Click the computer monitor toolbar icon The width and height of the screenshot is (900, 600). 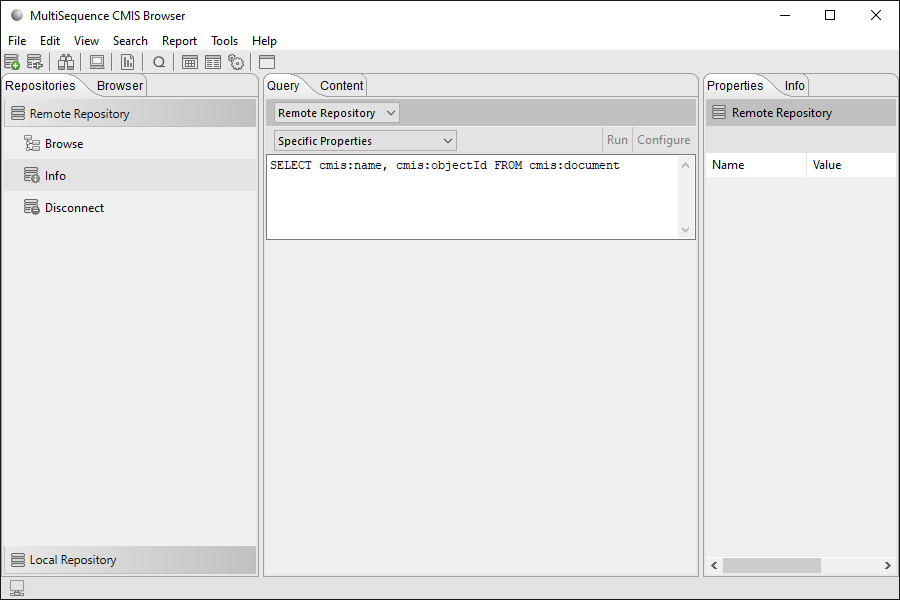(x=96, y=61)
